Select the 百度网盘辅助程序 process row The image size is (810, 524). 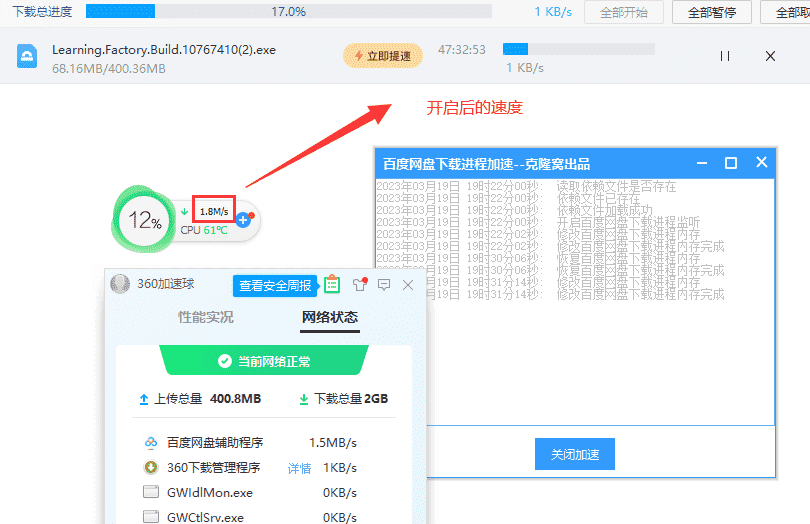[x=250, y=442]
